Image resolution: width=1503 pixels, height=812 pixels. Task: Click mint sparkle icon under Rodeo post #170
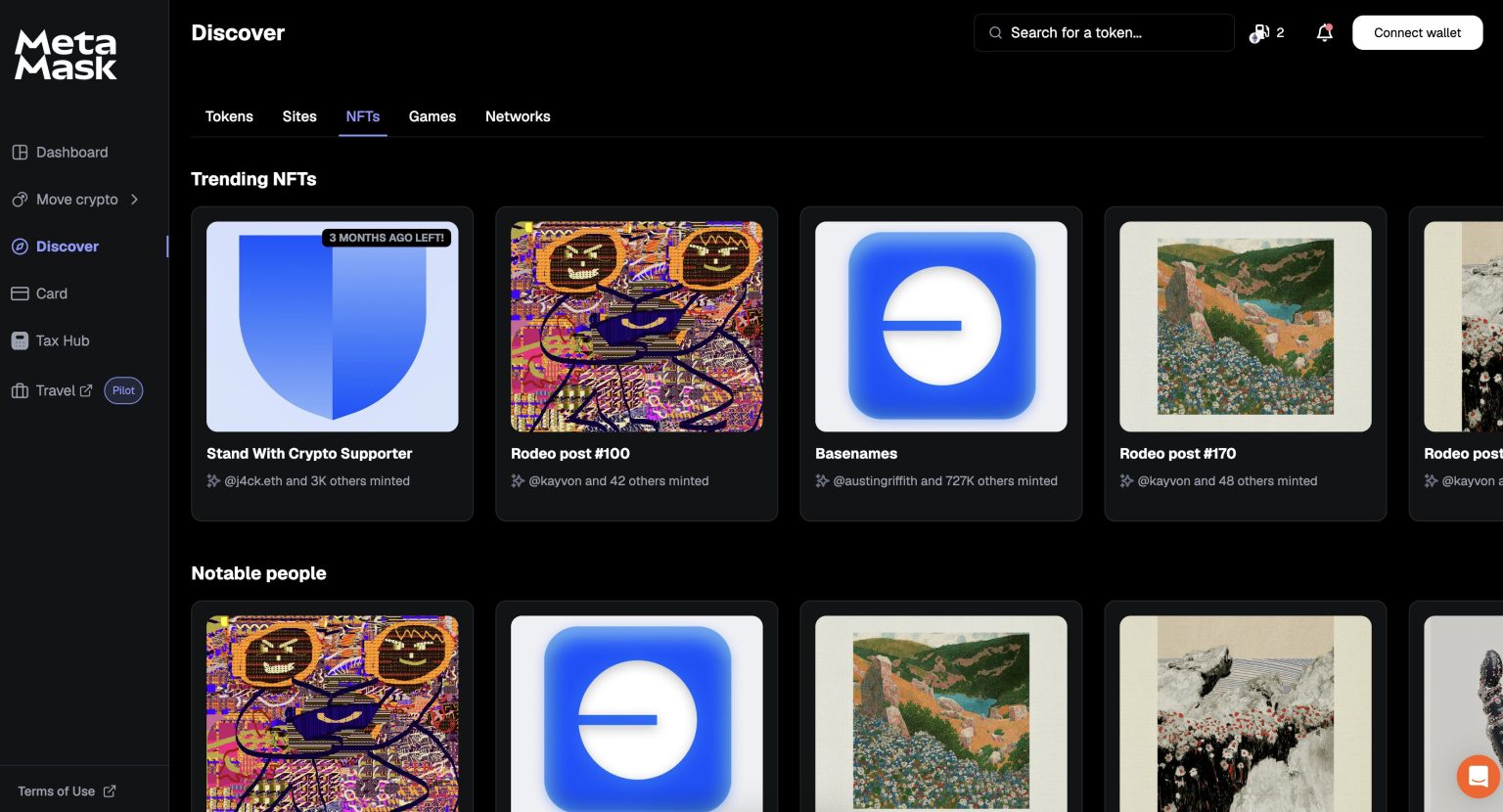(x=1126, y=480)
